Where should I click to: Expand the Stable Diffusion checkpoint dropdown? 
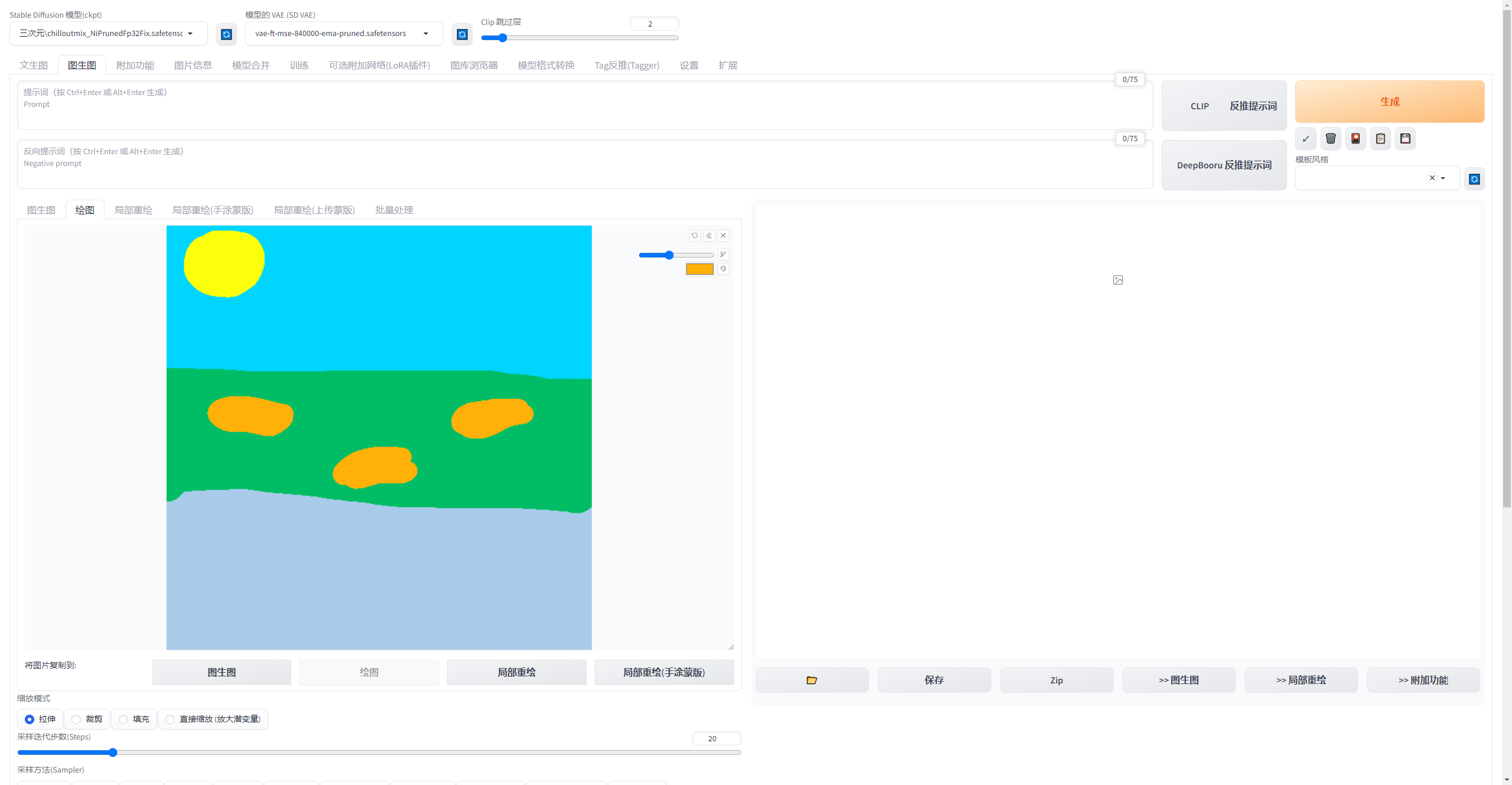[190, 34]
